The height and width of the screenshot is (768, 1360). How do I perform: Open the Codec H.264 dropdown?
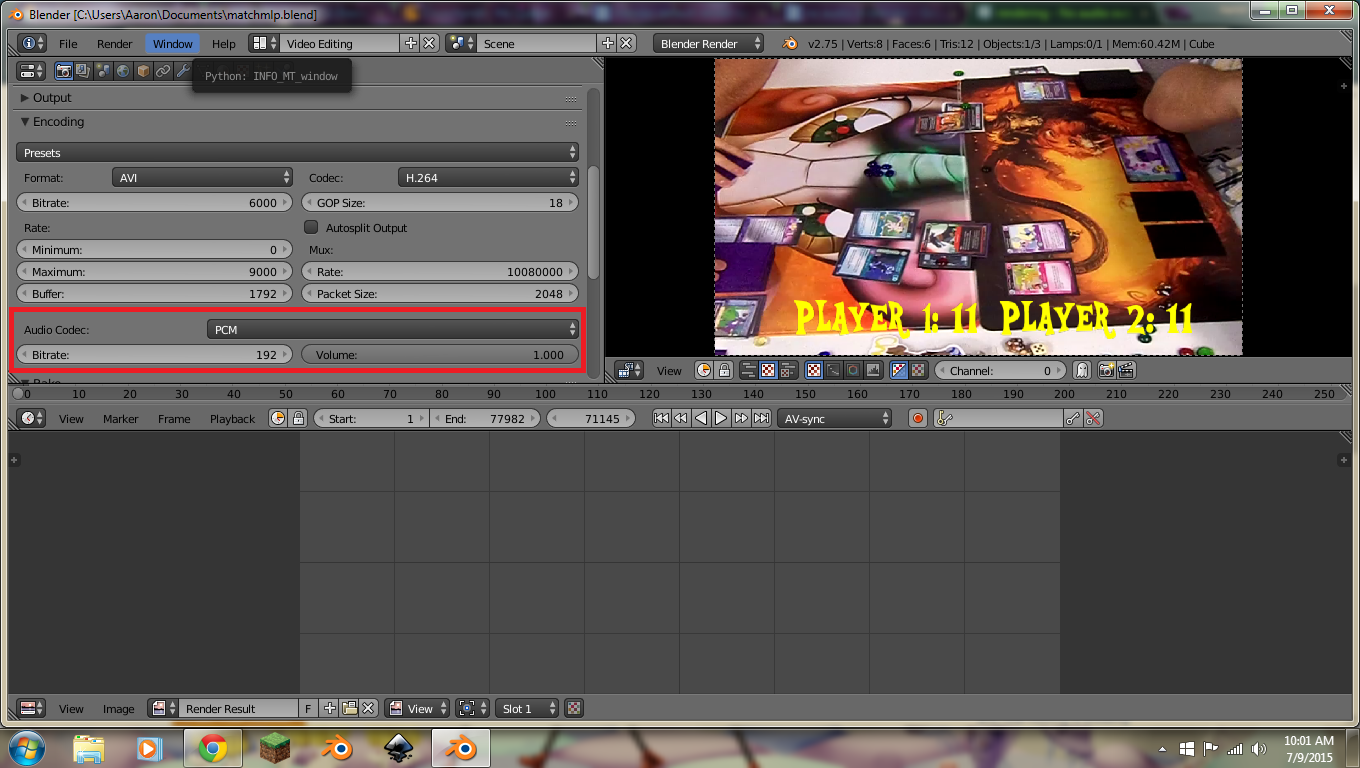coord(487,177)
